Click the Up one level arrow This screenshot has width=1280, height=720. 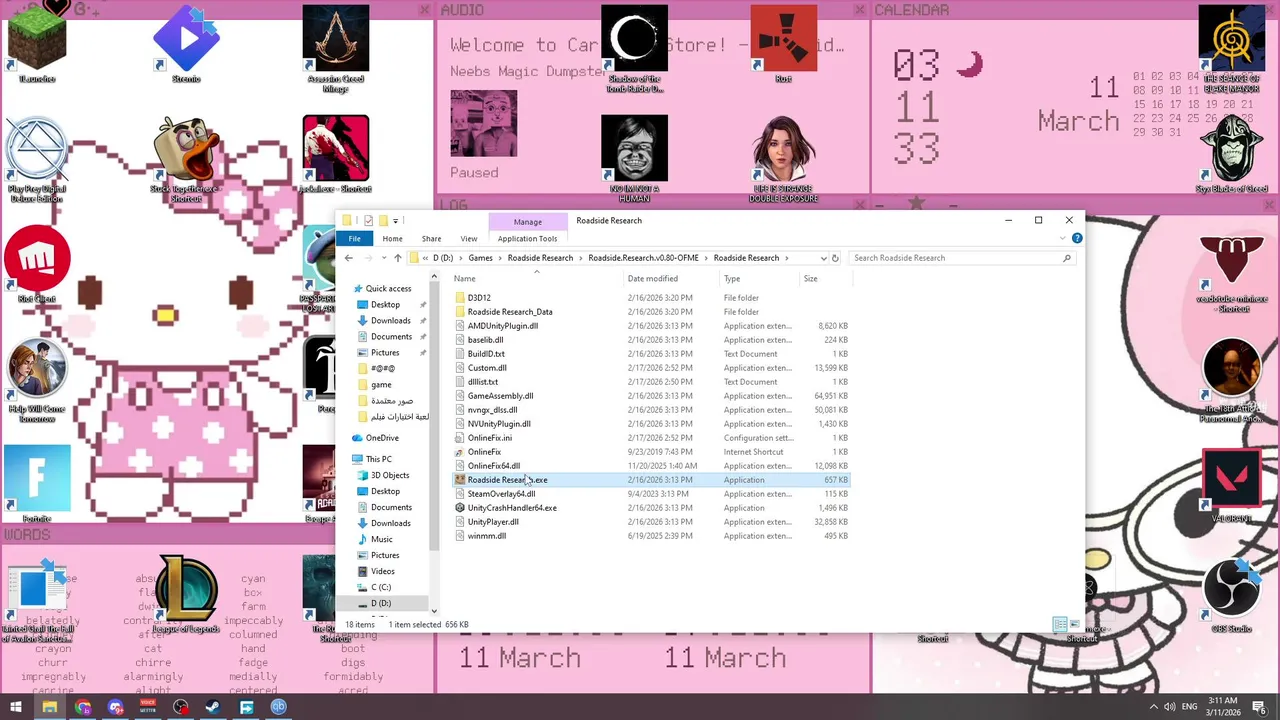click(x=397, y=258)
